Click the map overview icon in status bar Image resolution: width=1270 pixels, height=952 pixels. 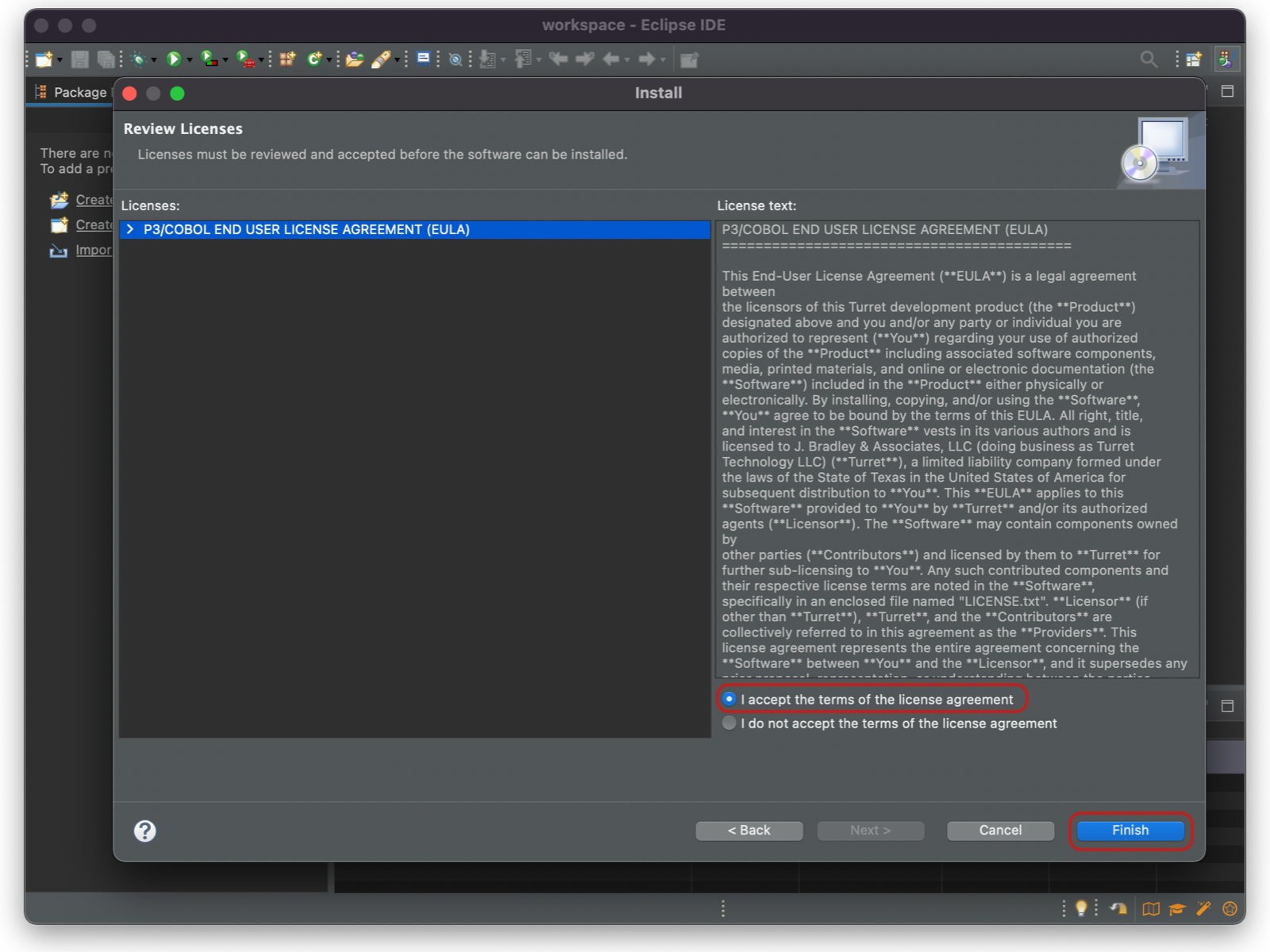coord(1151,908)
